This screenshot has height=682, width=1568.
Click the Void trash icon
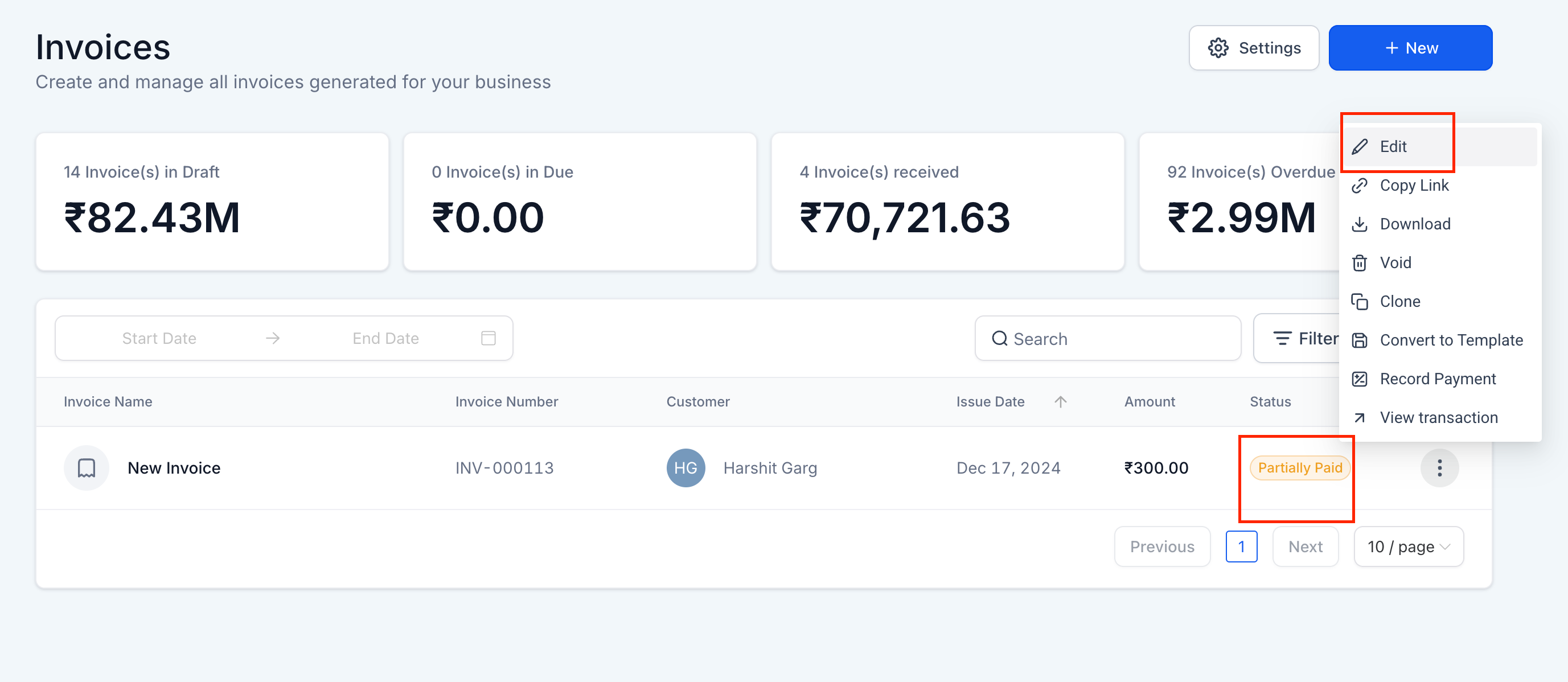pyautogui.click(x=1359, y=263)
